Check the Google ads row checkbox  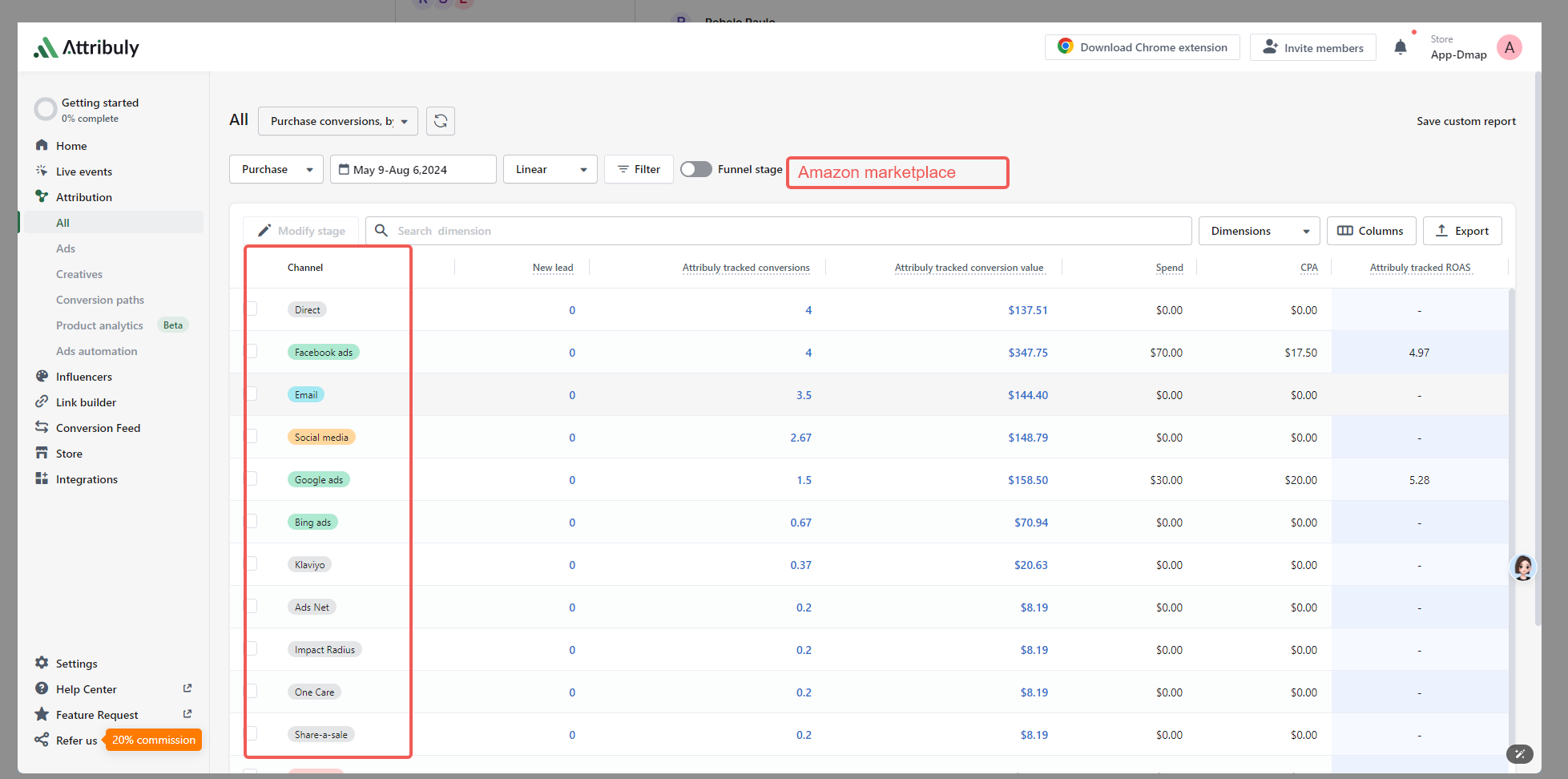pos(252,479)
